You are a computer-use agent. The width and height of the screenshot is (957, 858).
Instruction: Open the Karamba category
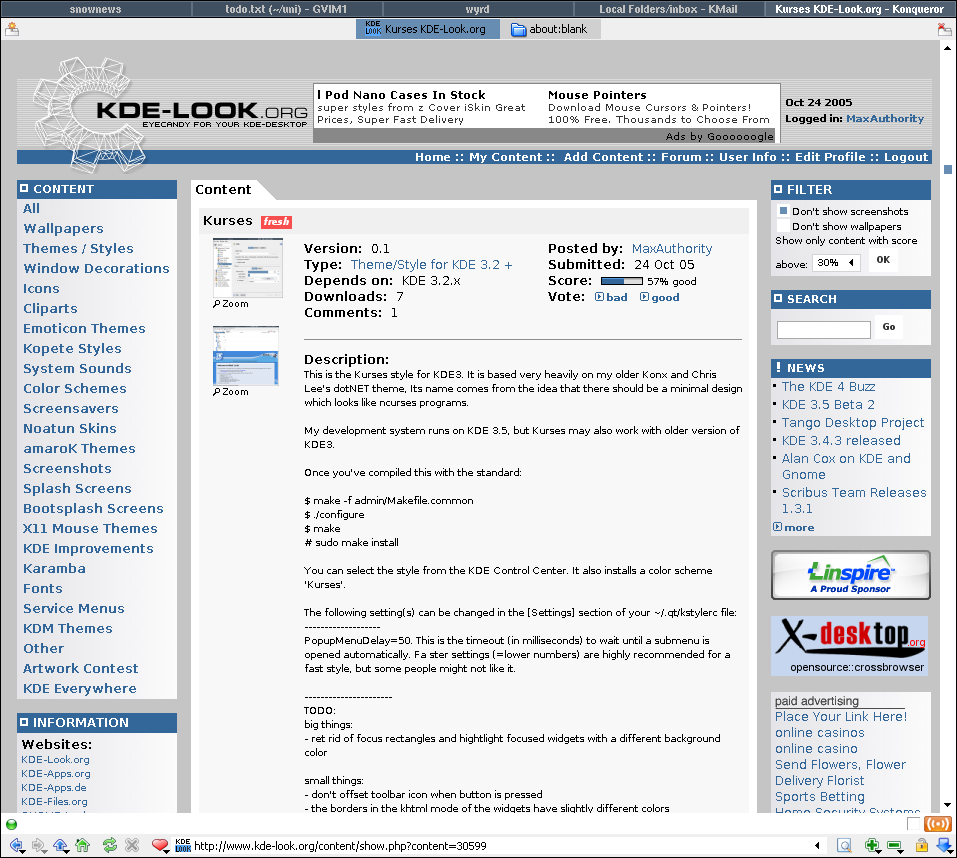coord(54,569)
